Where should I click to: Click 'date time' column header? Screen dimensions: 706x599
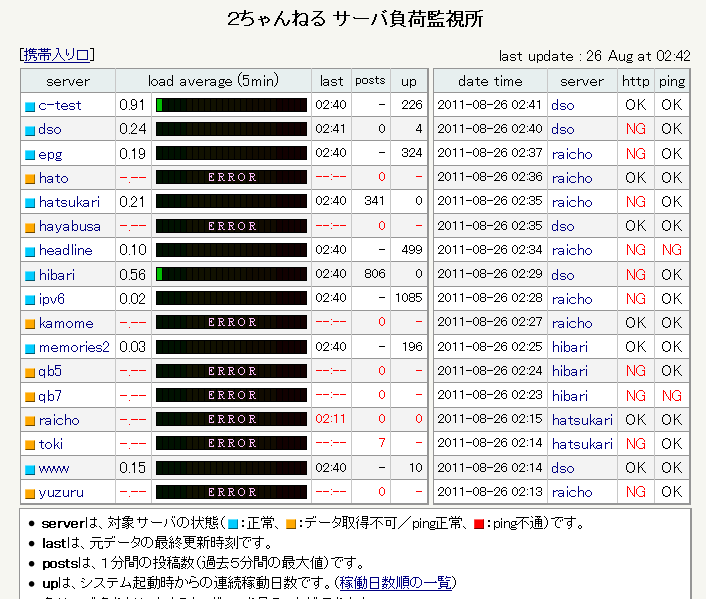[490, 82]
